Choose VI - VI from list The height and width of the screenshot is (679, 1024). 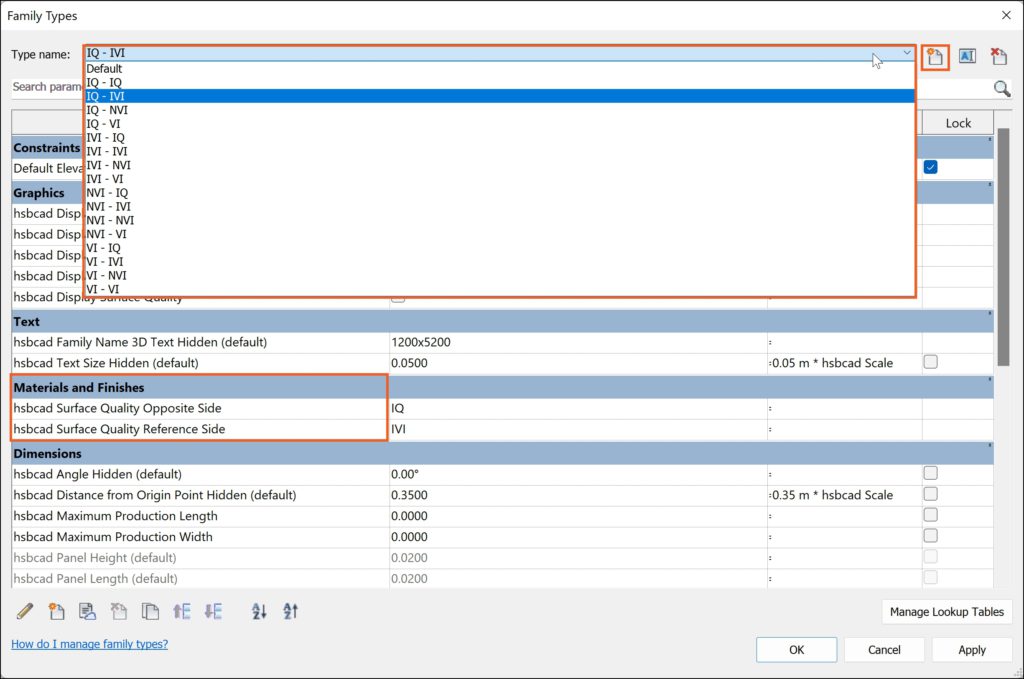[x=500, y=289]
